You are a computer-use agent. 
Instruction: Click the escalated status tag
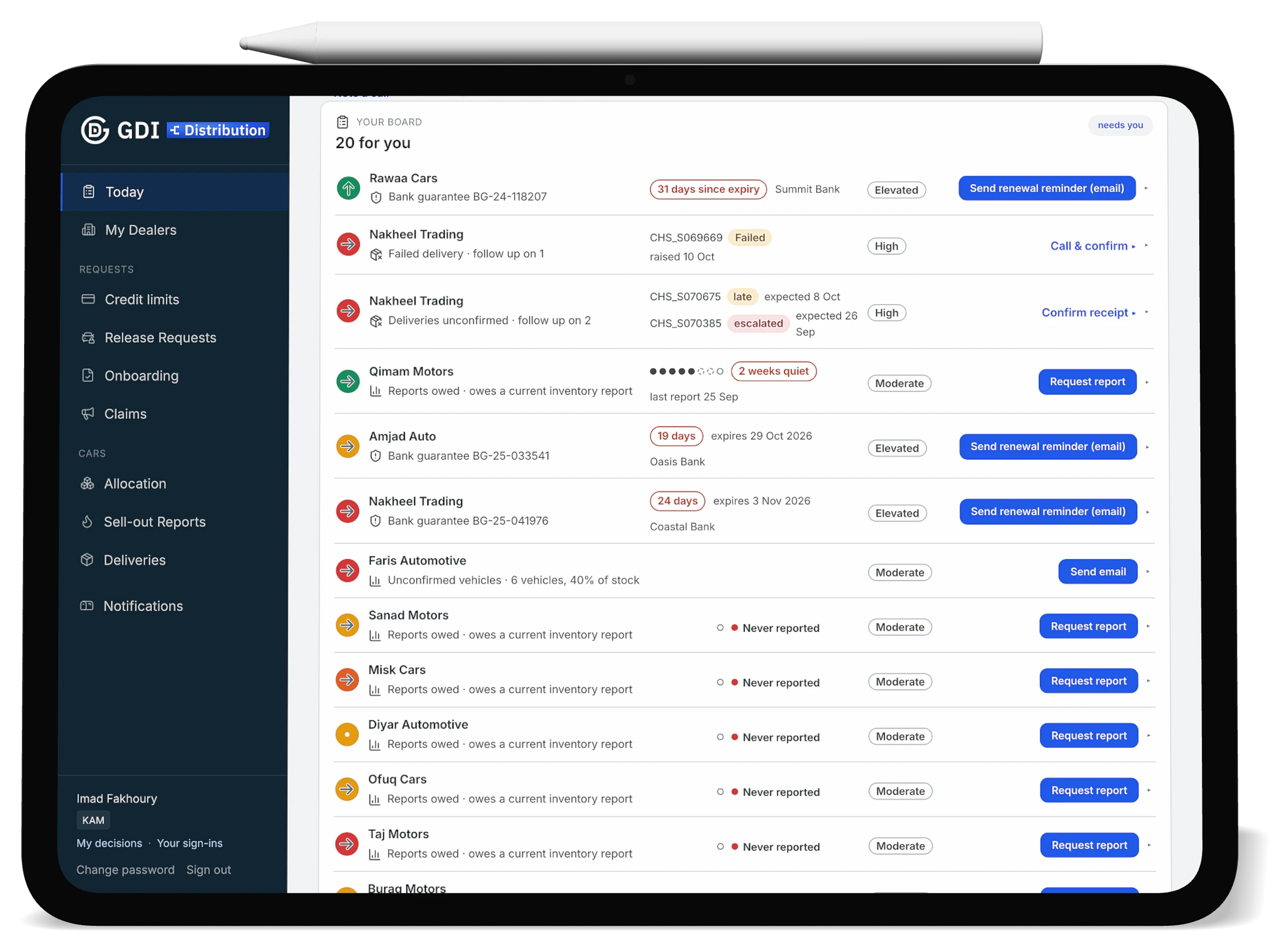tap(758, 323)
